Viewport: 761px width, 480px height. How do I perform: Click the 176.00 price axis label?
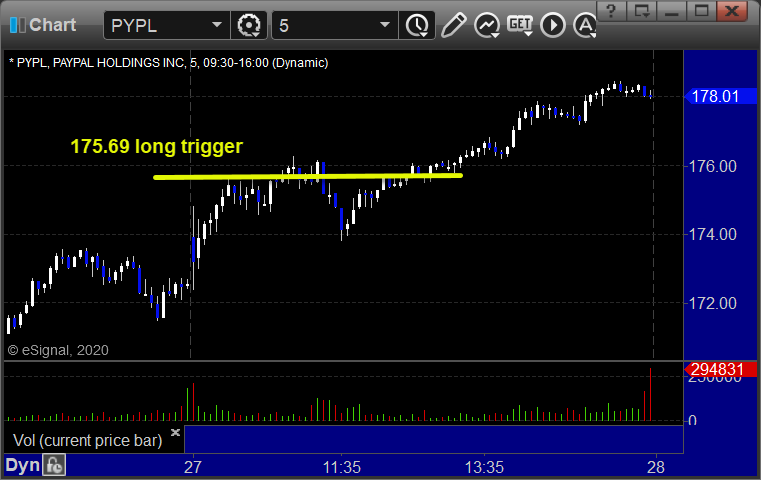tap(712, 166)
